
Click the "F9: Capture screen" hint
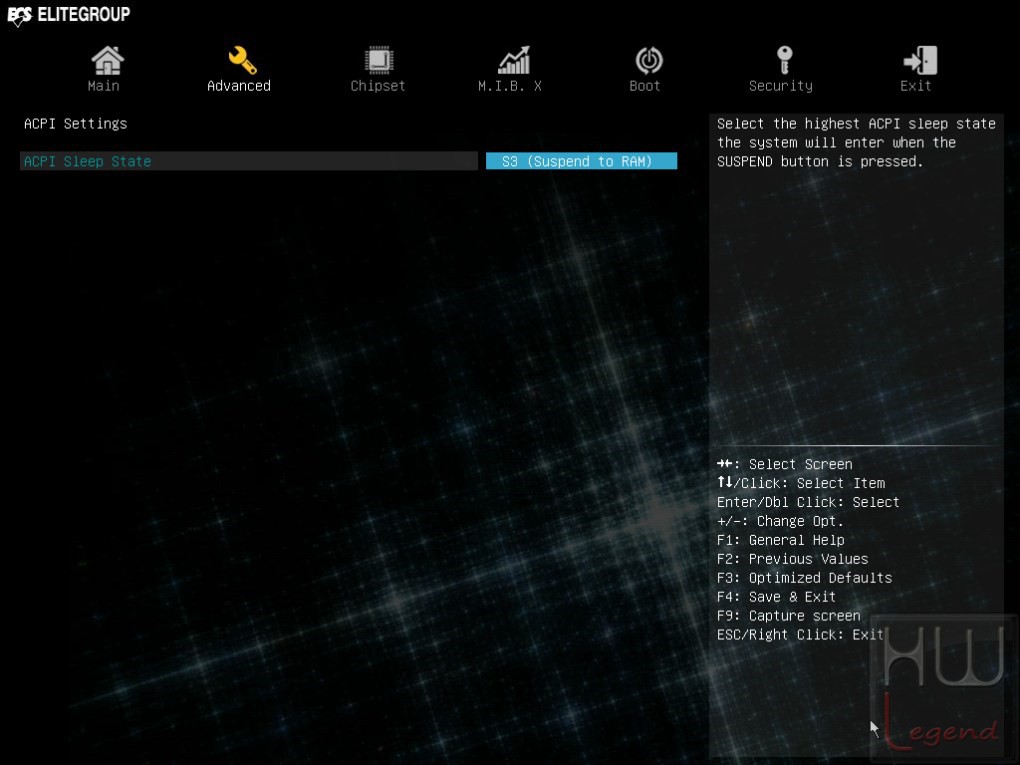(788, 615)
